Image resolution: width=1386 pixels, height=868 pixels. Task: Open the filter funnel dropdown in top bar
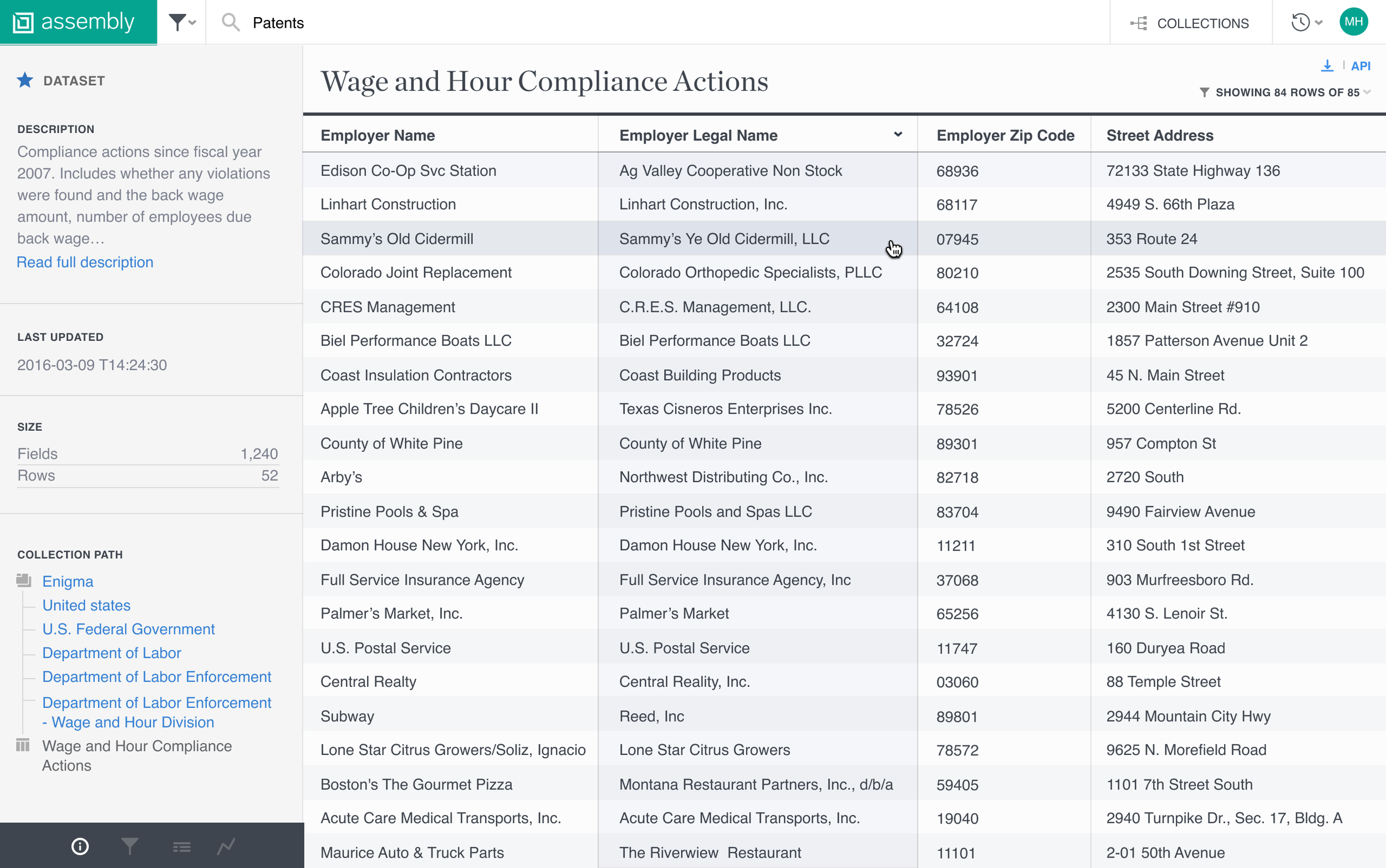tap(181, 22)
